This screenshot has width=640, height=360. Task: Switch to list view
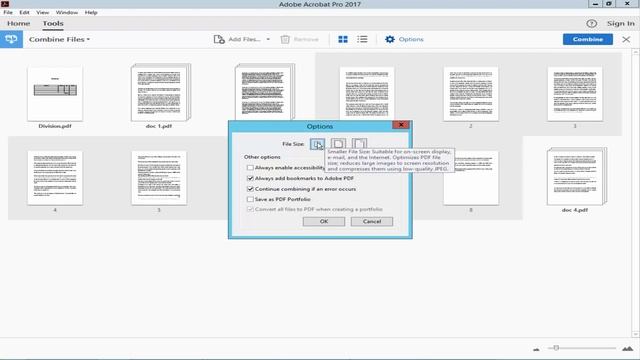[x=362, y=39]
